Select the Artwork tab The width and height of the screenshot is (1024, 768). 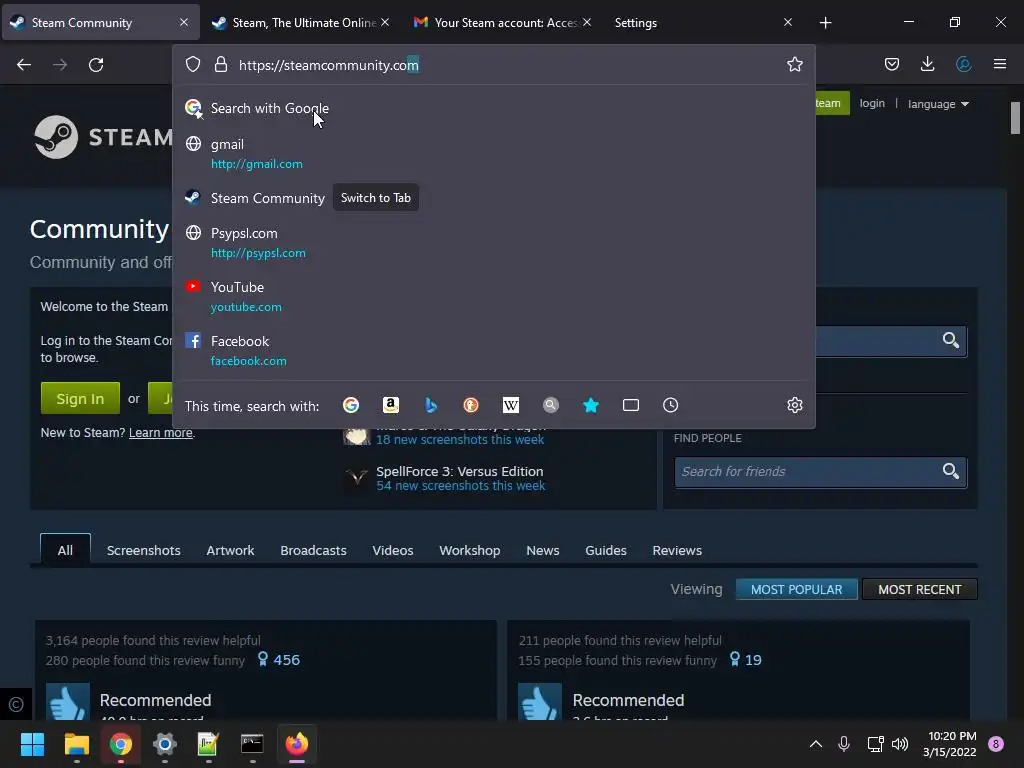(230, 551)
